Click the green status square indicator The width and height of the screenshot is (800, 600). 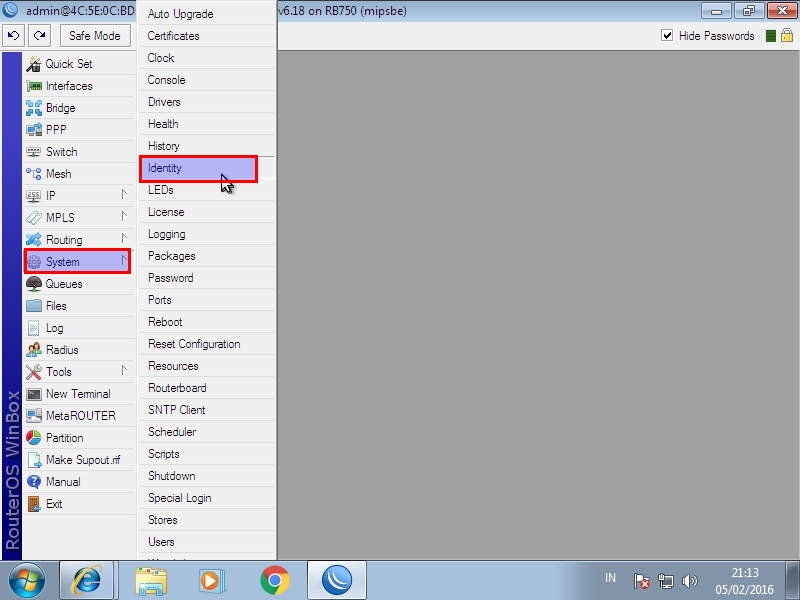pos(771,36)
